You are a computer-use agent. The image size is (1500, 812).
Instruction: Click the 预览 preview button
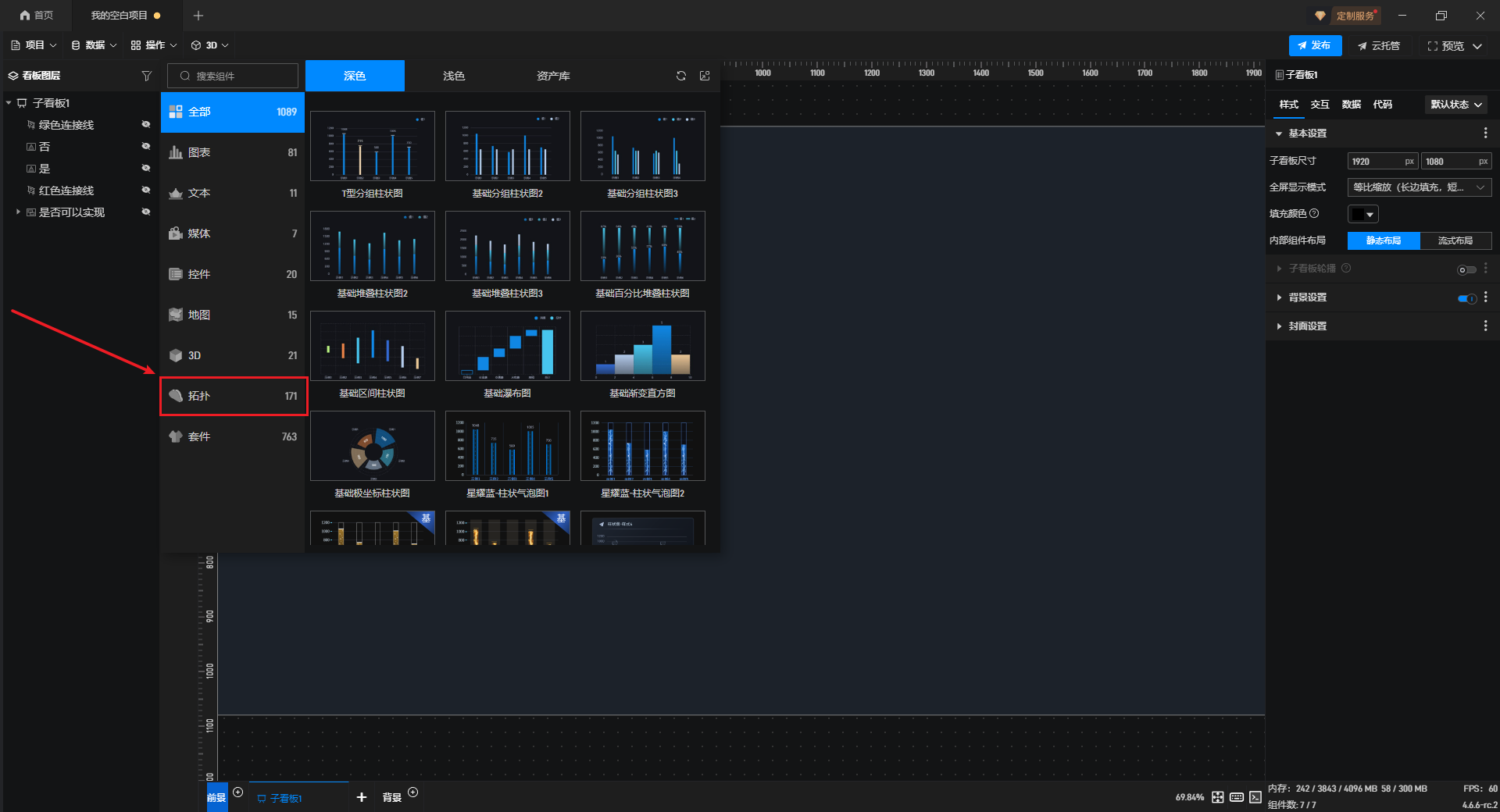click(x=1446, y=46)
